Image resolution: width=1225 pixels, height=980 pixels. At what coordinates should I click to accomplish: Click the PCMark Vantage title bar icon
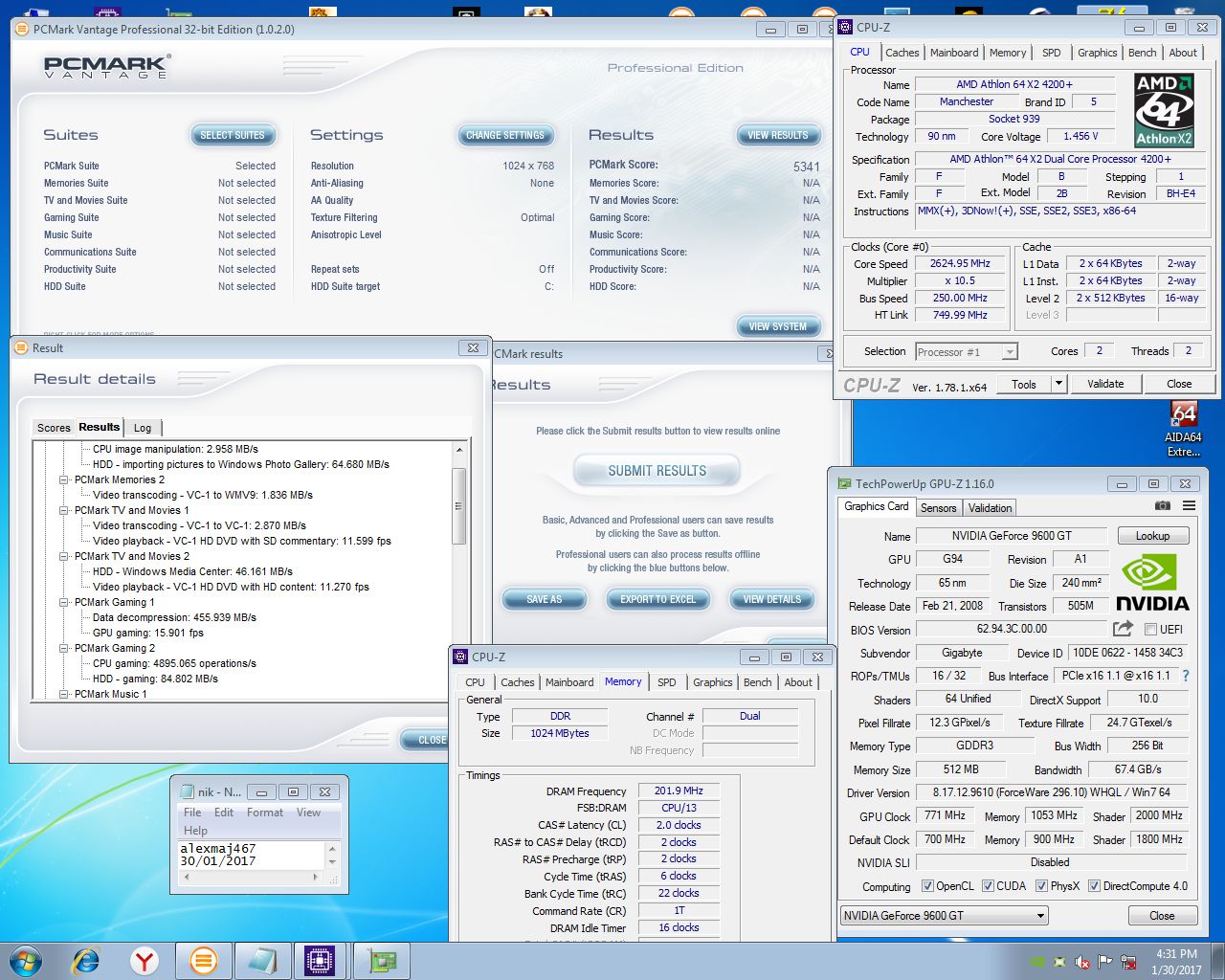point(22,30)
